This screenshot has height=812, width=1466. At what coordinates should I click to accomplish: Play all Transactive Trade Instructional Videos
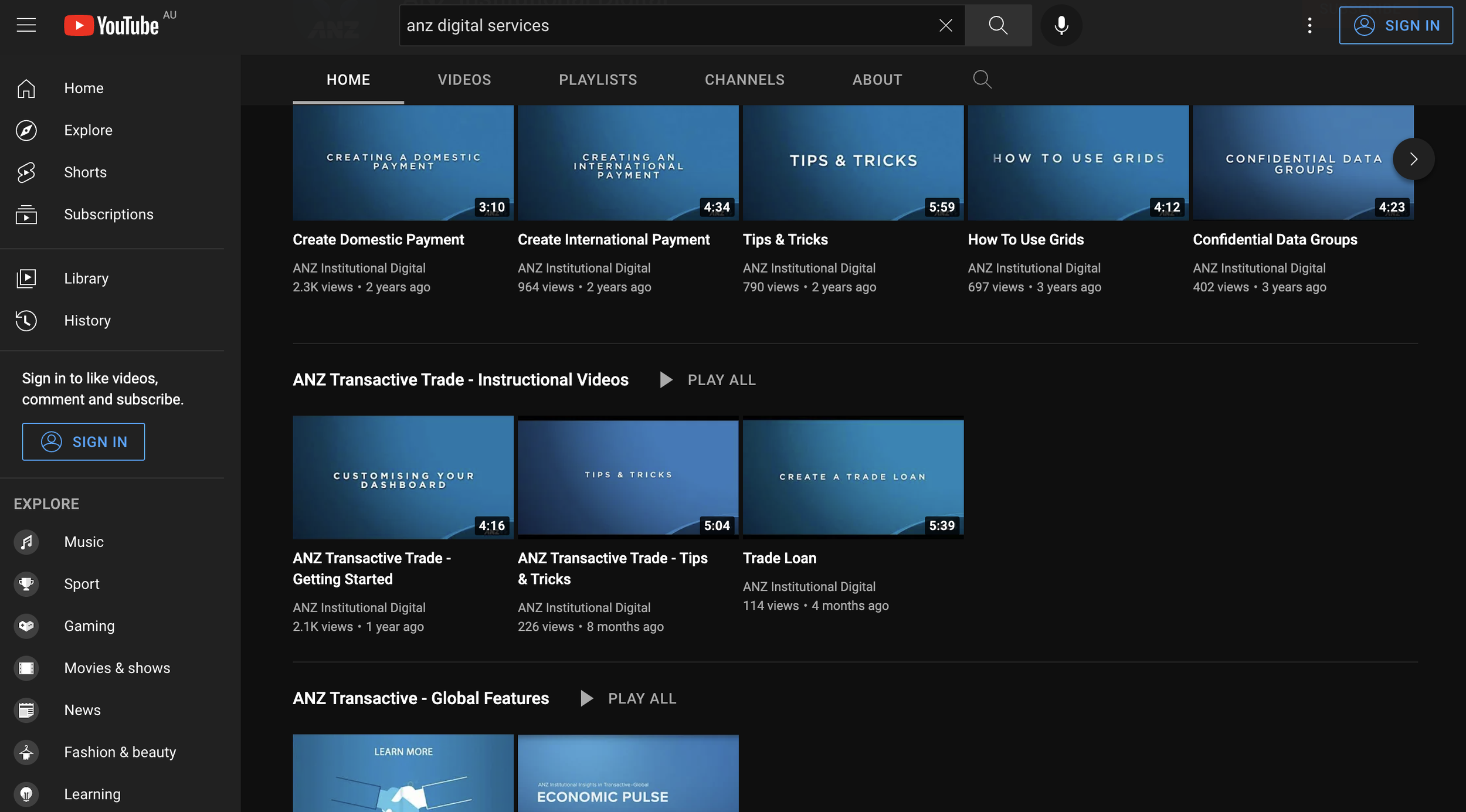point(708,380)
